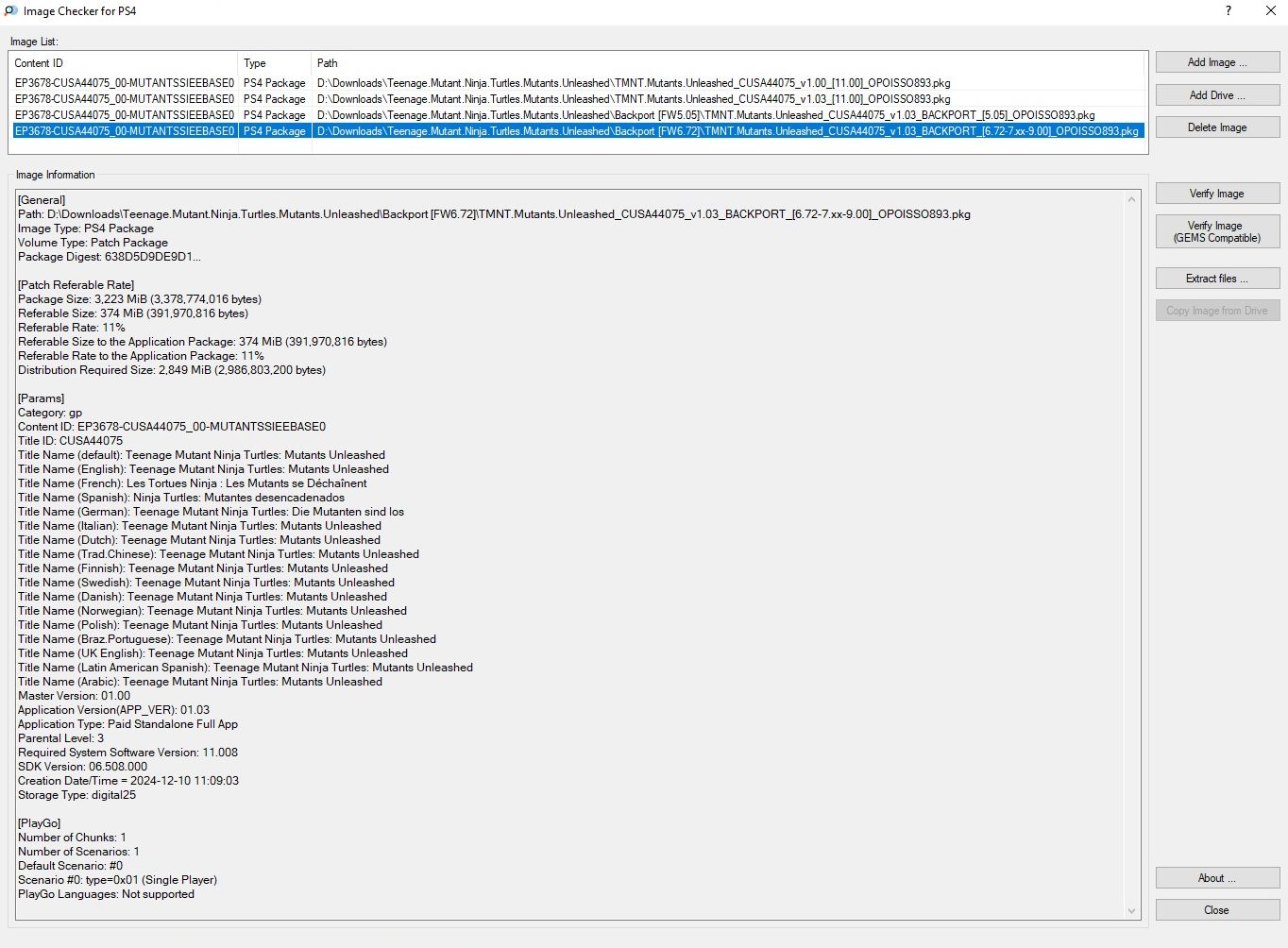Sort list by Content ID column header
The height and width of the screenshot is (948, 1288).
[x=124, y=63]
